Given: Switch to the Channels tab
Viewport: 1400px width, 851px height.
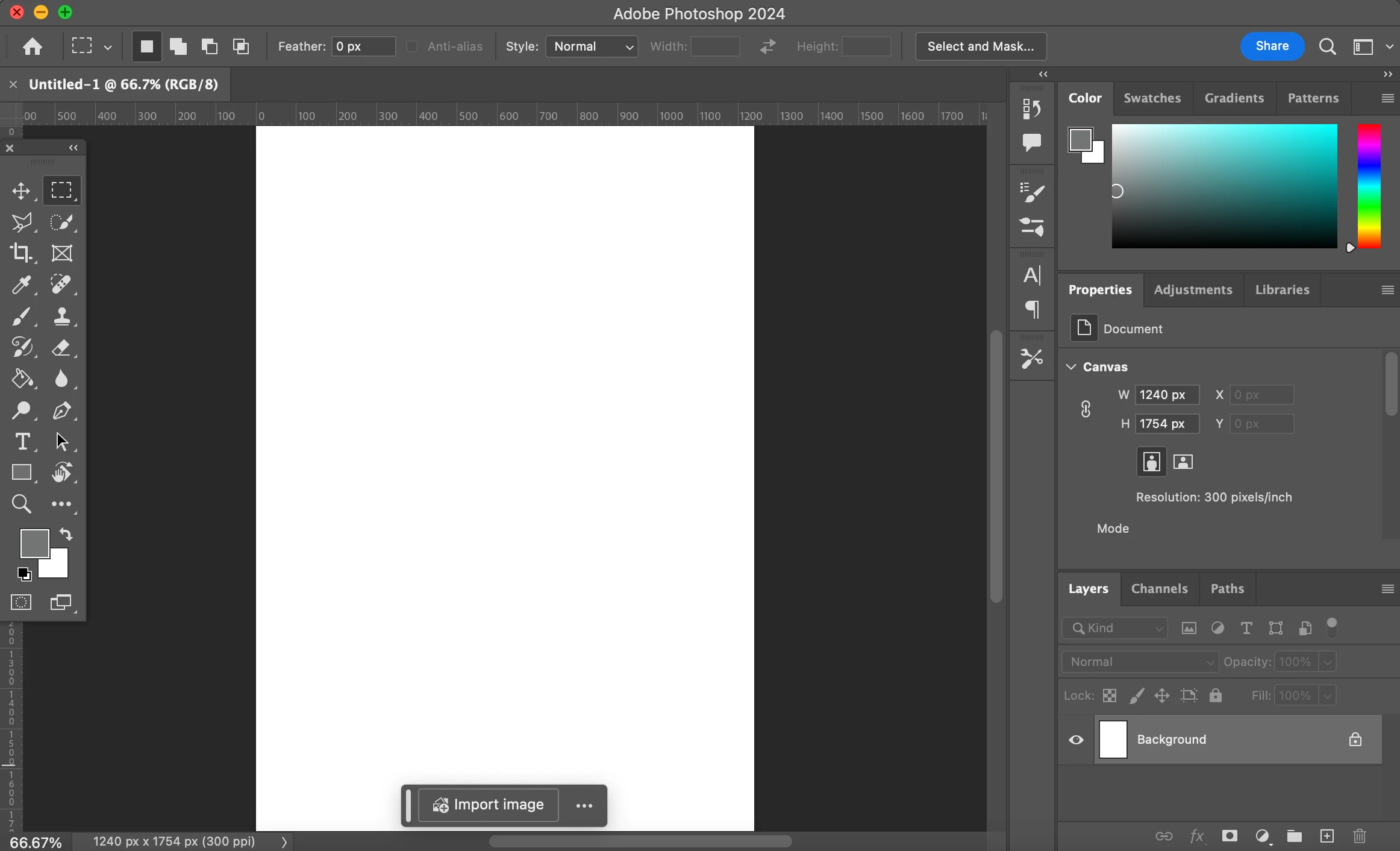Looking at the screenshot, I should (x=1159, y=589).
